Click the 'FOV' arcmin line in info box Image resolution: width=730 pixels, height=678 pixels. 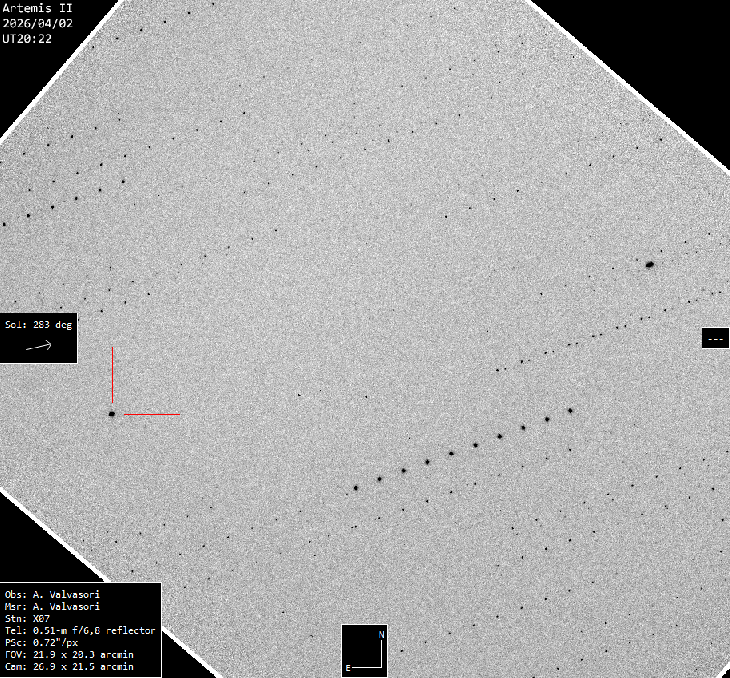coord(69,654)
